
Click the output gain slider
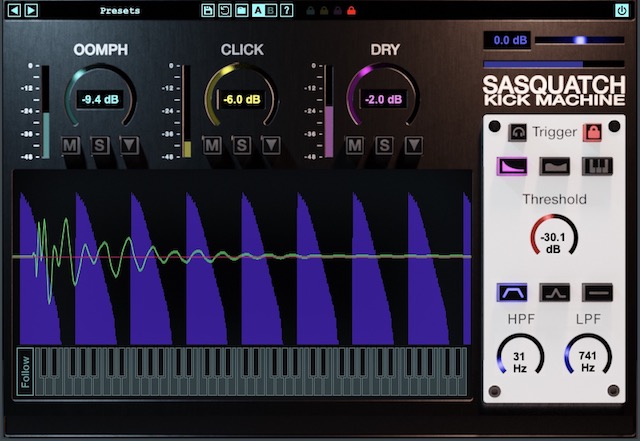click(x=580, y=40)
